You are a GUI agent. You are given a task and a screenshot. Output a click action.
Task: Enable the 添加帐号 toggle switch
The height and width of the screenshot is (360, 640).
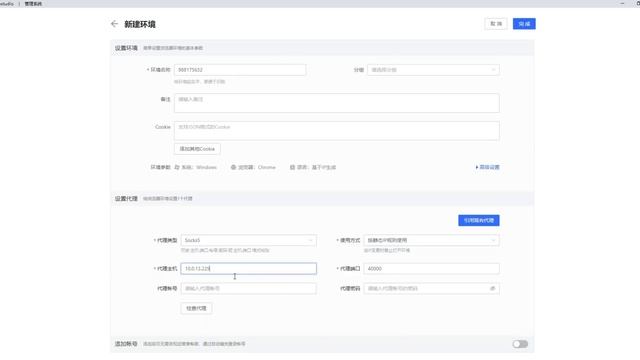click(x=520, y=344)
